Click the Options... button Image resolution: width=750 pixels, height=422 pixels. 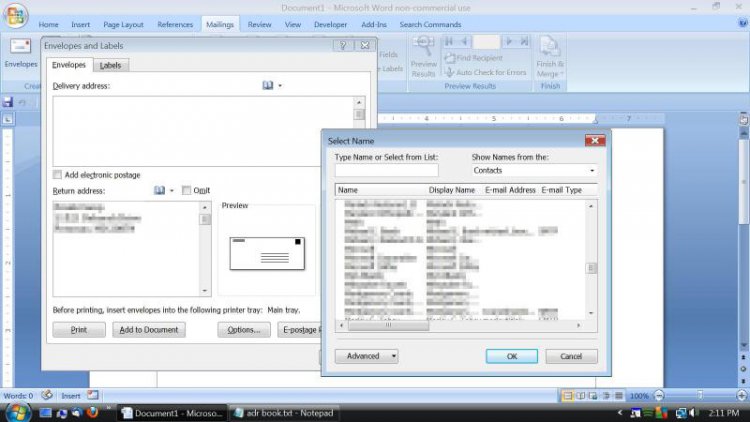pos(244,330)
